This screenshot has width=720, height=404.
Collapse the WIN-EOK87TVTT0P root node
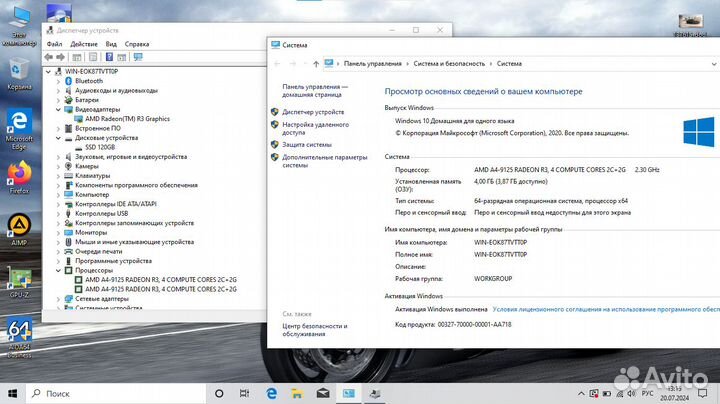(48, 72)
